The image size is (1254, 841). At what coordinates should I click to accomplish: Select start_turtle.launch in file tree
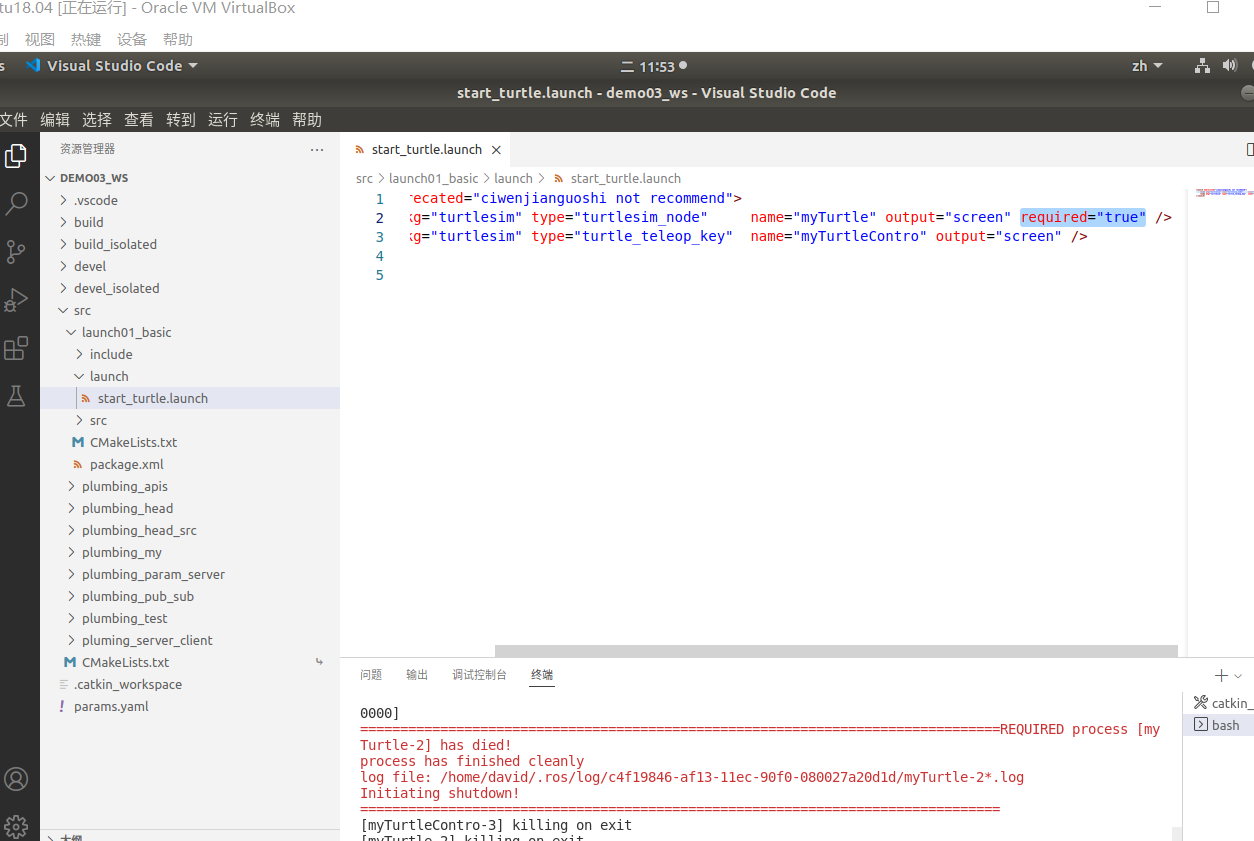click(x=190, y=398)
